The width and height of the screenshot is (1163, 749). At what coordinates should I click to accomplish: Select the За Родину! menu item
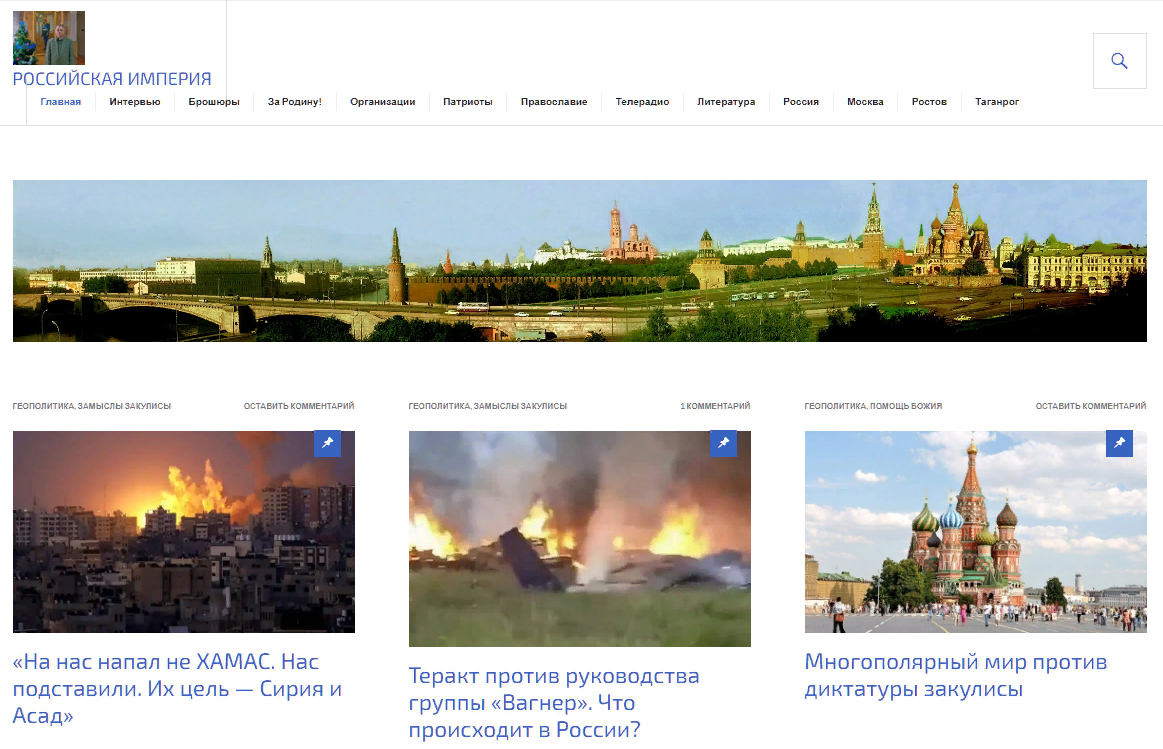tap(294, 102)
